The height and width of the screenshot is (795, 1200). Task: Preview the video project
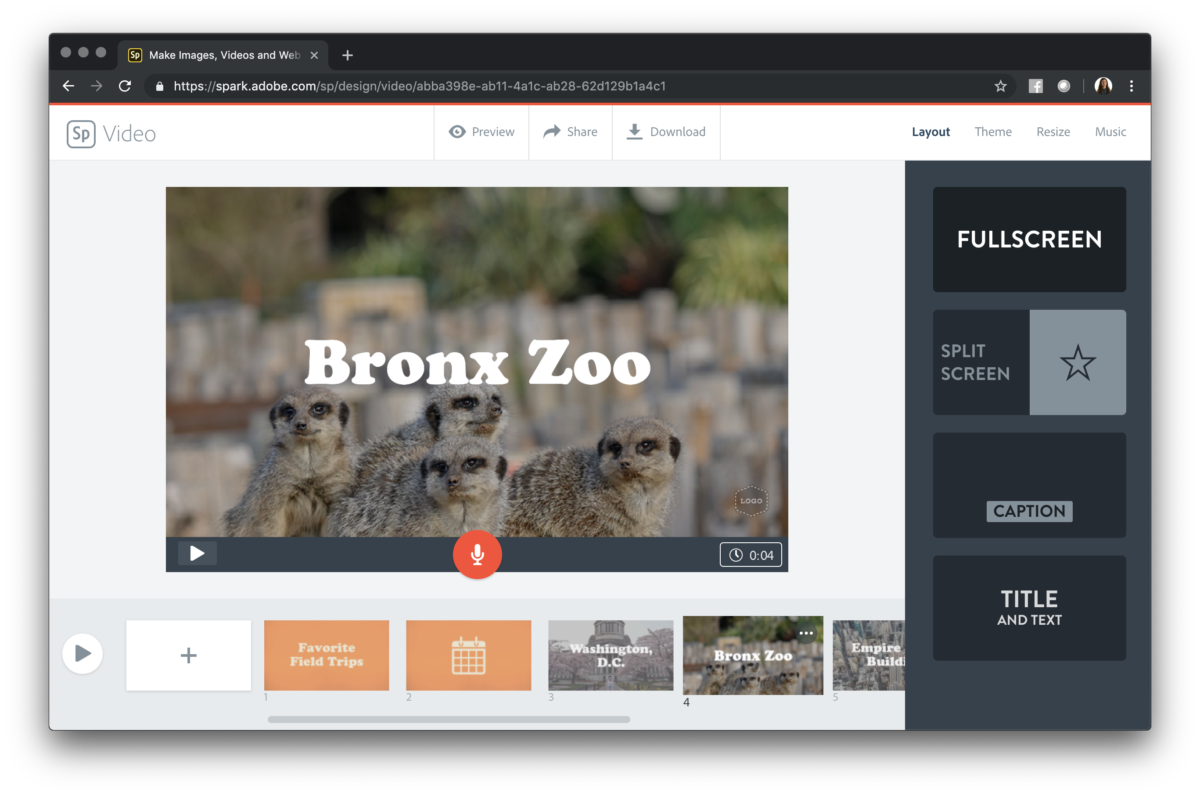click(481, 131)
